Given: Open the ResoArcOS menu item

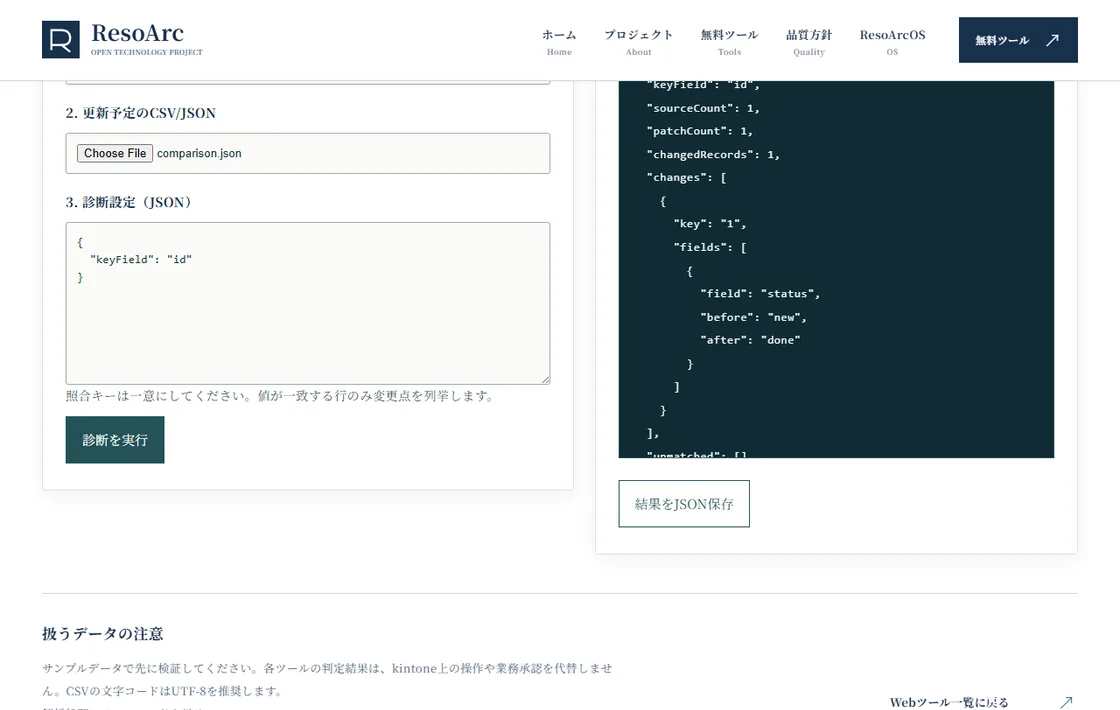Looking at the screenshot, I should [x=892, y=42].
